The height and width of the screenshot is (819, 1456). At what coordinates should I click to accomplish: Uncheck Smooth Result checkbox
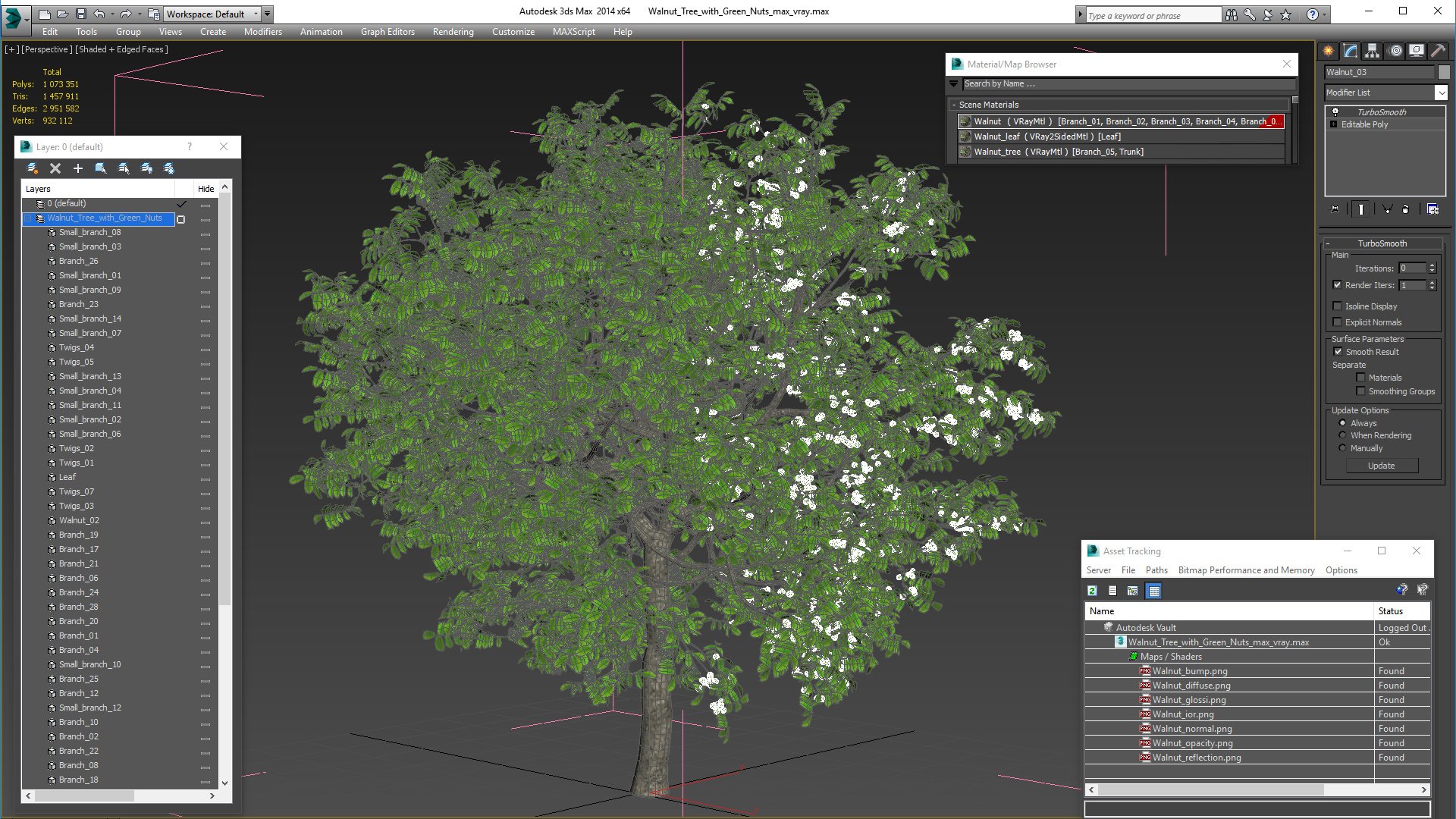coord(1338,352)
